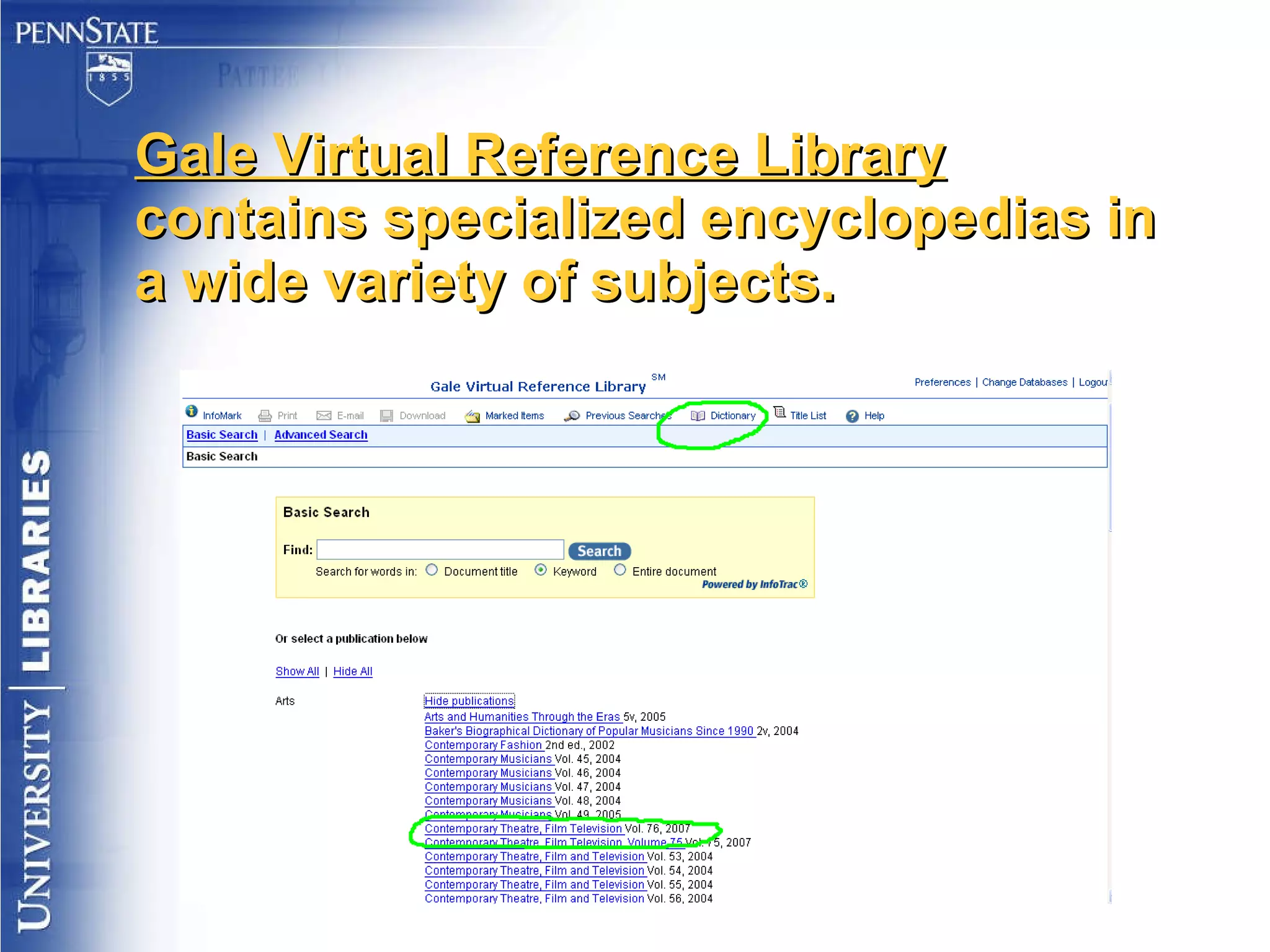Open Arts and Humanities Through the Eras
Image resolution: width=1270 pixels, height=952 pixels.
pos(523,717)
